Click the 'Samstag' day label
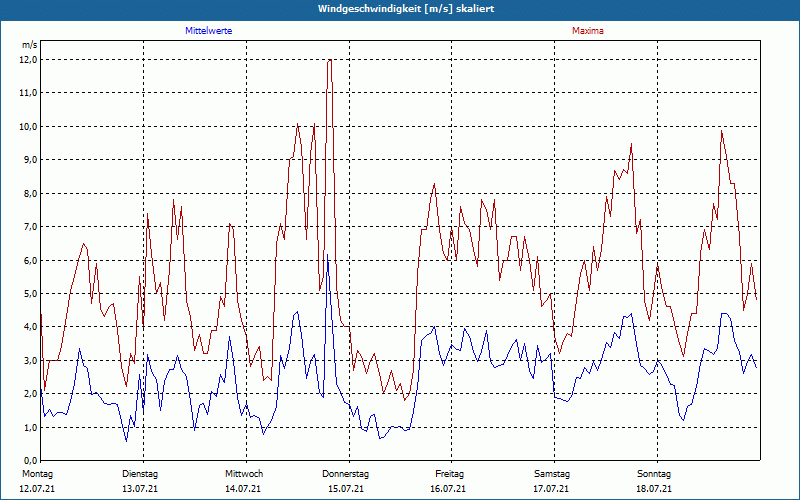This screenshot has height=500, width=800. point(552,474)
